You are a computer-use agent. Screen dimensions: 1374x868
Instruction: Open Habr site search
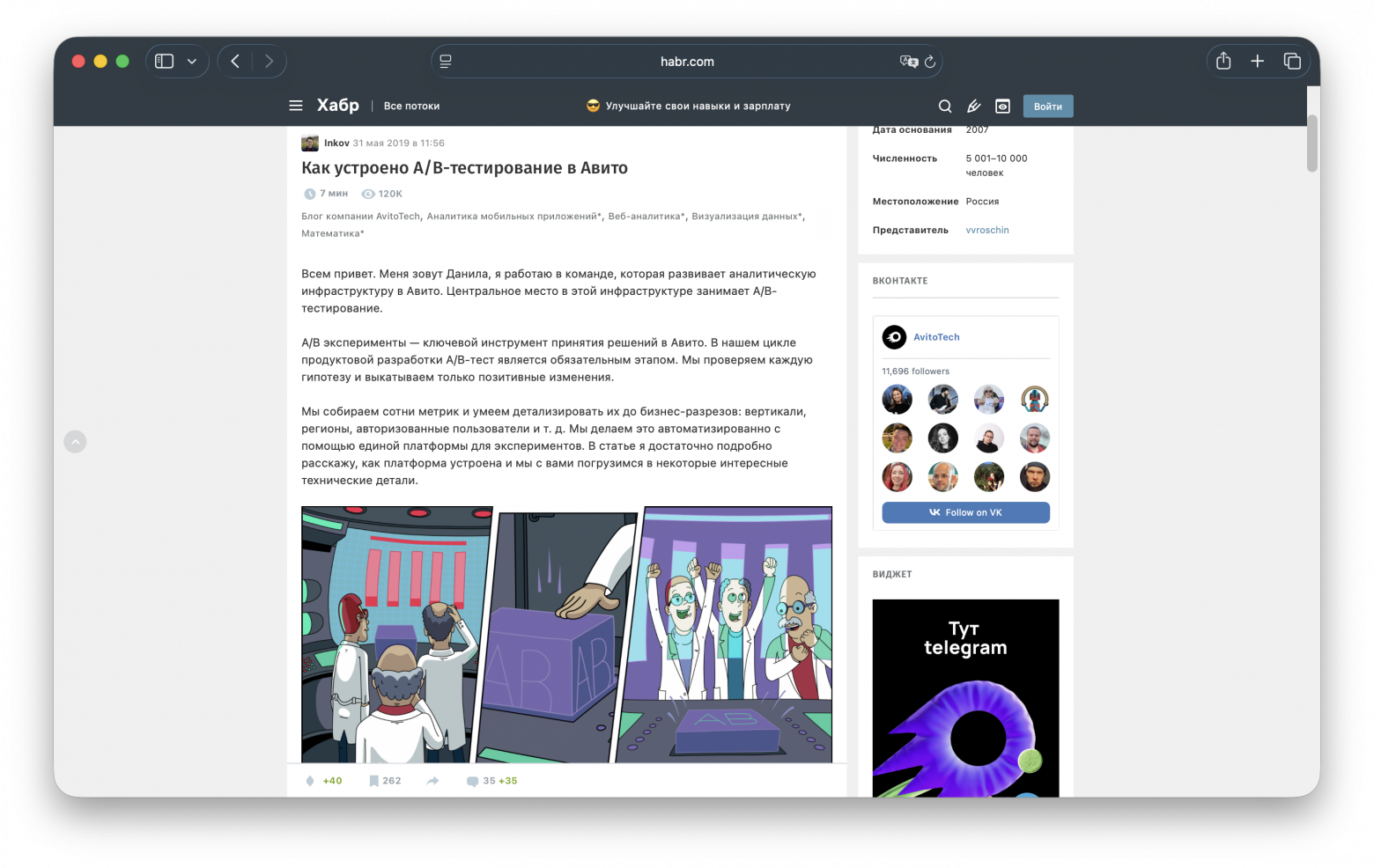pos(945,107)
